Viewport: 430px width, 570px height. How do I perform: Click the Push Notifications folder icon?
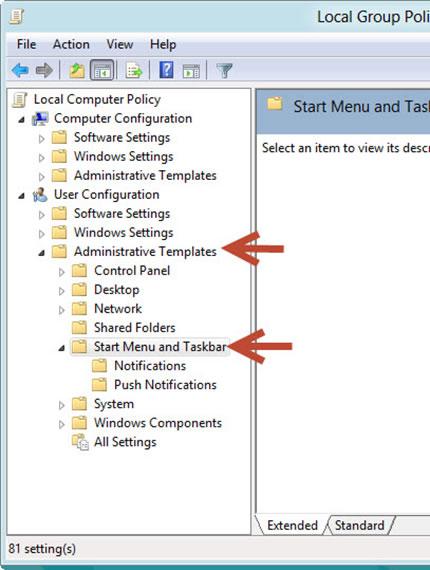tap(99, 385)
